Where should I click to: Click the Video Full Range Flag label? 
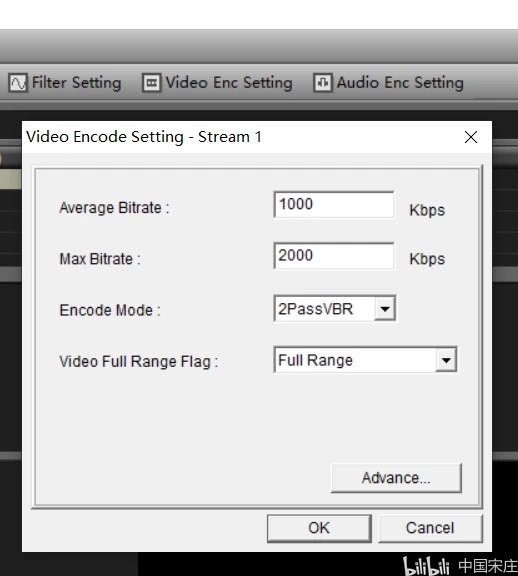[x=139, y=362]
